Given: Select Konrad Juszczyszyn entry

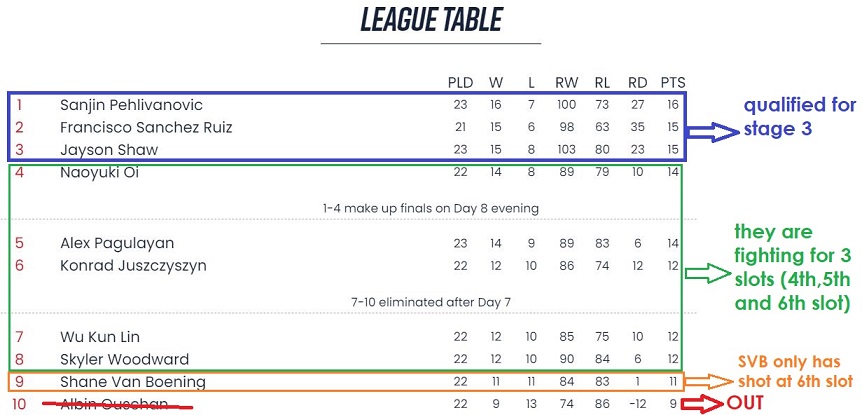Looking at the screenshot, I should tap(134, 265).
